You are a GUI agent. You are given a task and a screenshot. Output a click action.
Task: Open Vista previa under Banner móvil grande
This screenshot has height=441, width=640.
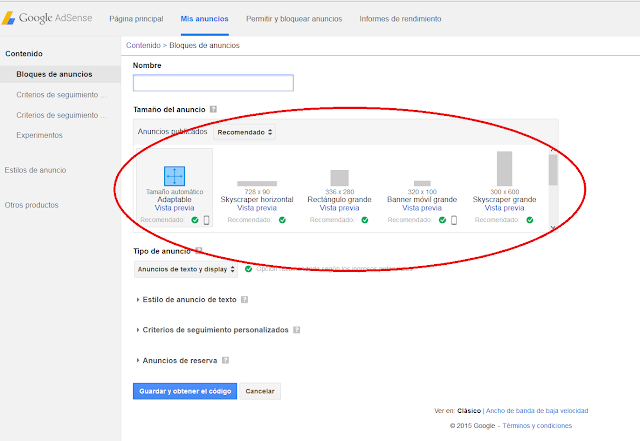coord(422,208)
